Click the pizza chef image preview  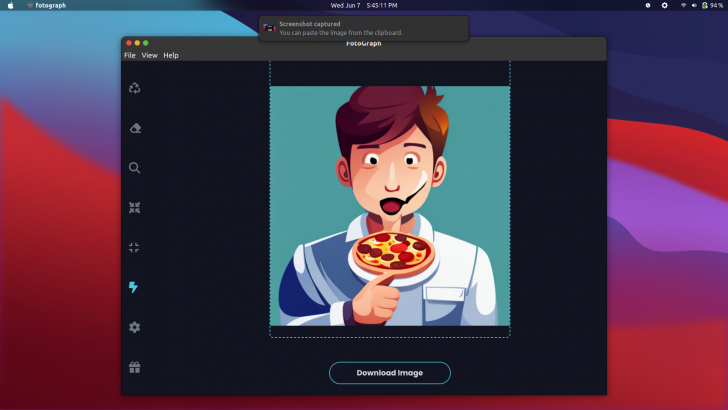point(390,206)
